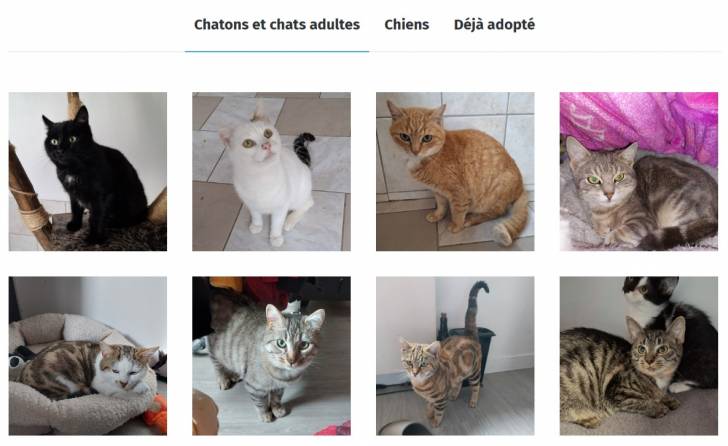Open the grey striped cat standing photo
Image resolution: width=728 pixels, height=446 pixels.
point(272,356)
